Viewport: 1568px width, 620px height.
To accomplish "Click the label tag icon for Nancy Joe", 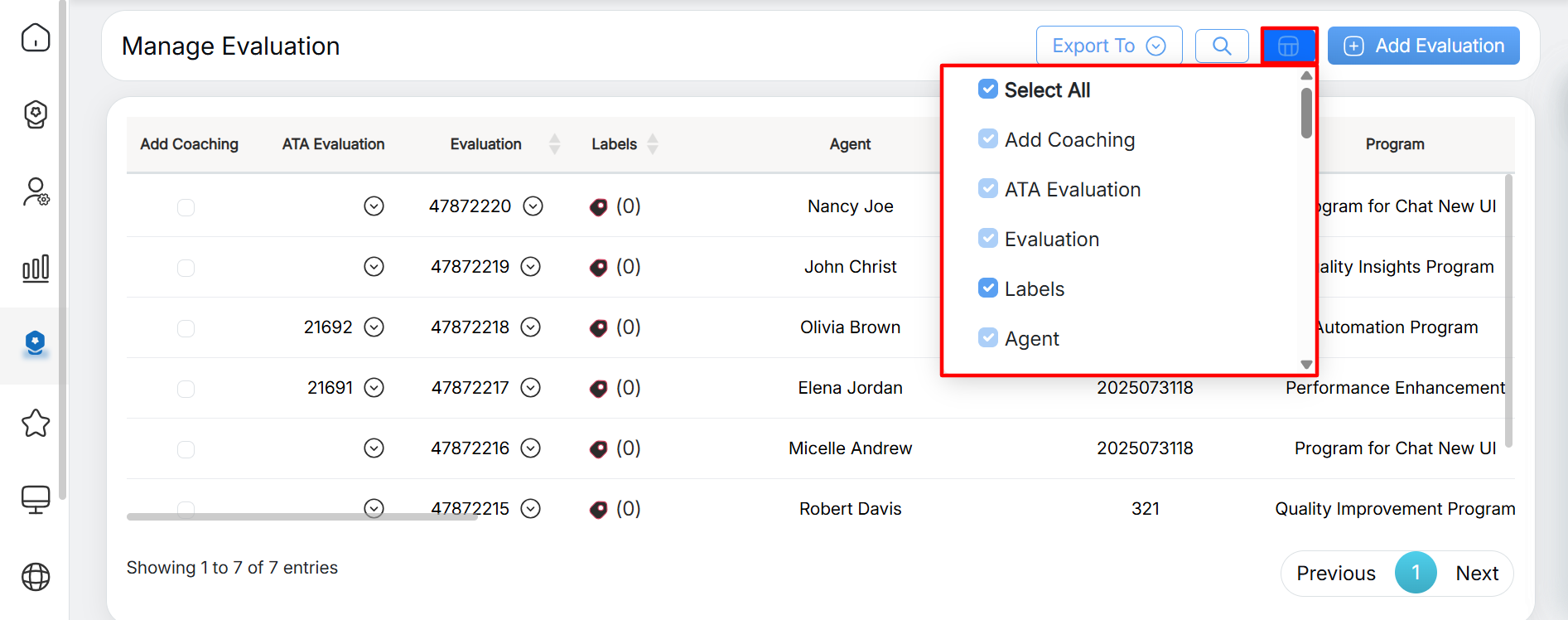I will coord(598,207).
